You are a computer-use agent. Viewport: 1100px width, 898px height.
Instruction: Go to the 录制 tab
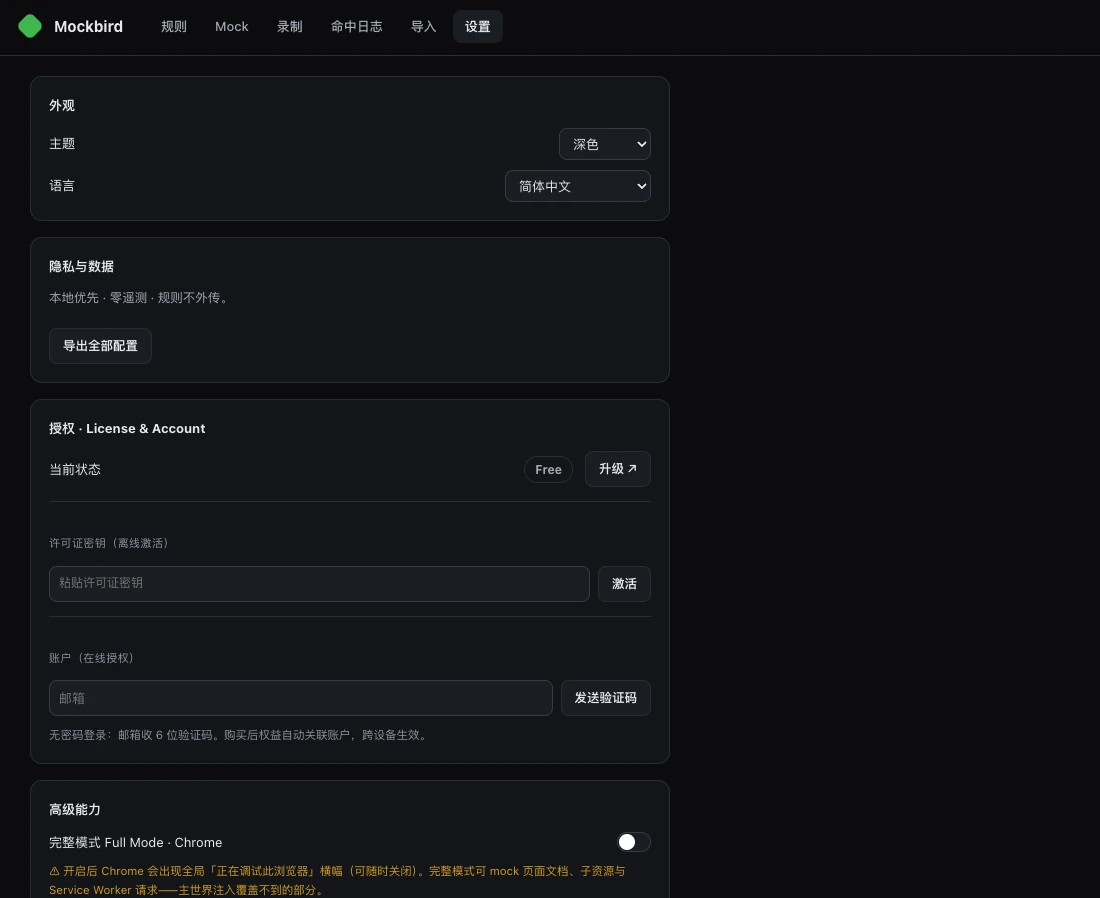click(x=289, y=27)
